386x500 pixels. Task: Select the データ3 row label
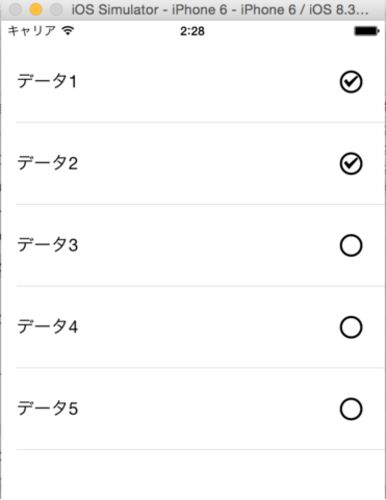47,245
